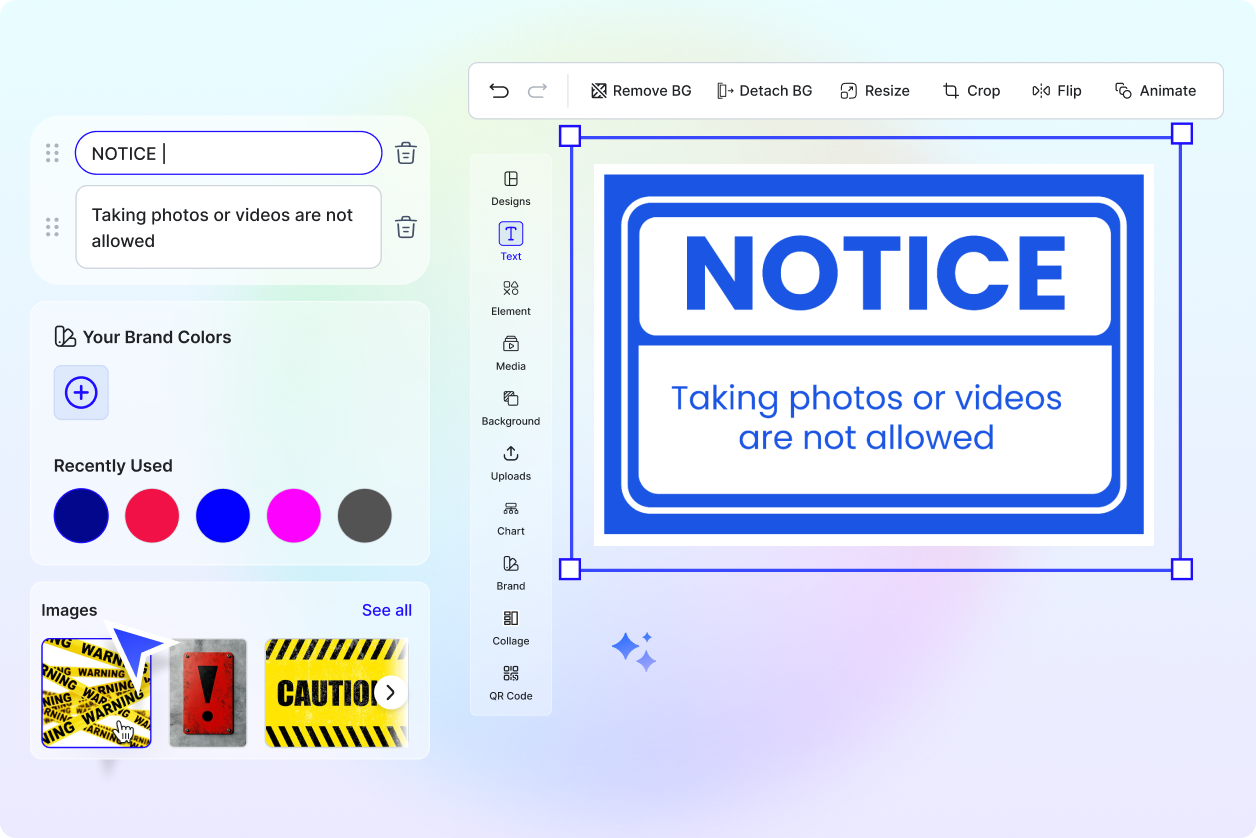Open the Collage tool
This screenshot has width=1256, height=838.
[511, 626]
